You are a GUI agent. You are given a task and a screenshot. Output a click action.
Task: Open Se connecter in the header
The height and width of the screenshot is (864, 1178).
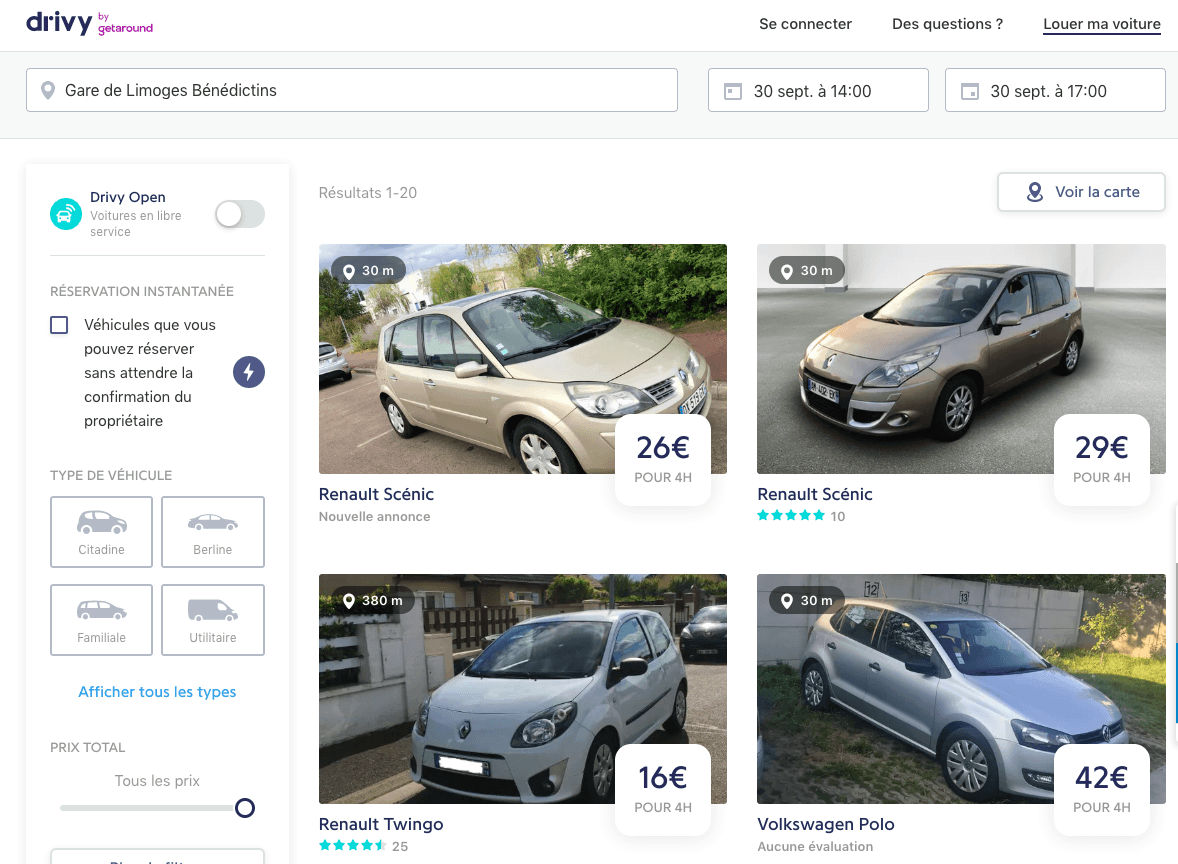click(805, 24)
